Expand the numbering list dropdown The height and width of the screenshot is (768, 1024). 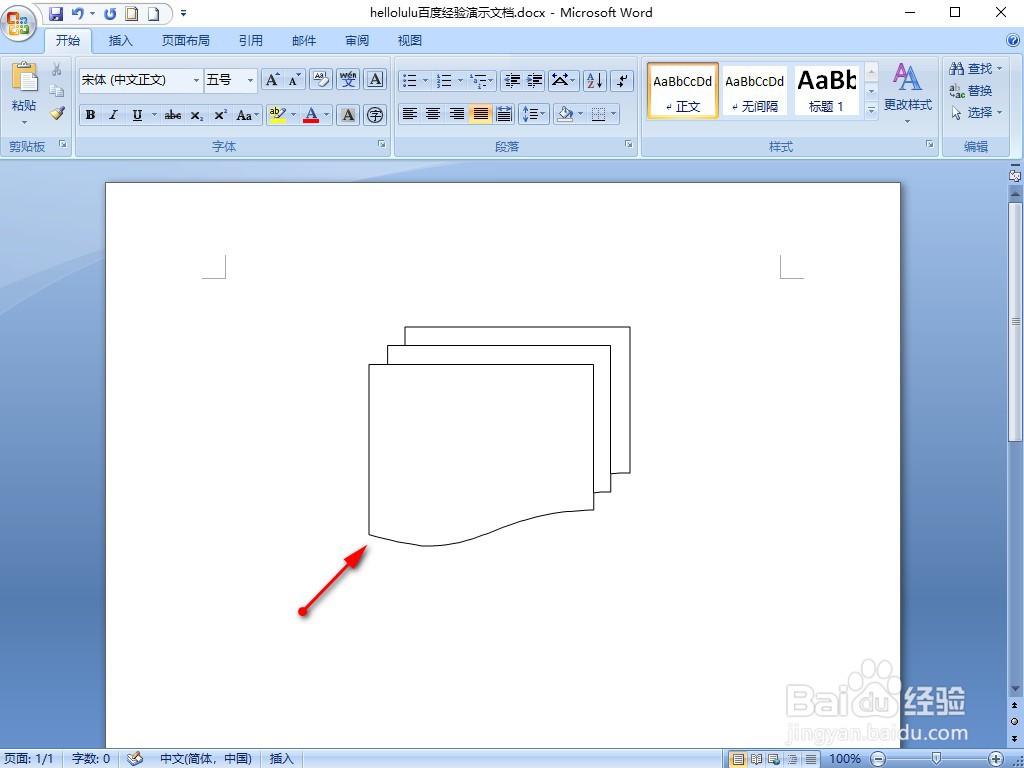coord(460,80)
